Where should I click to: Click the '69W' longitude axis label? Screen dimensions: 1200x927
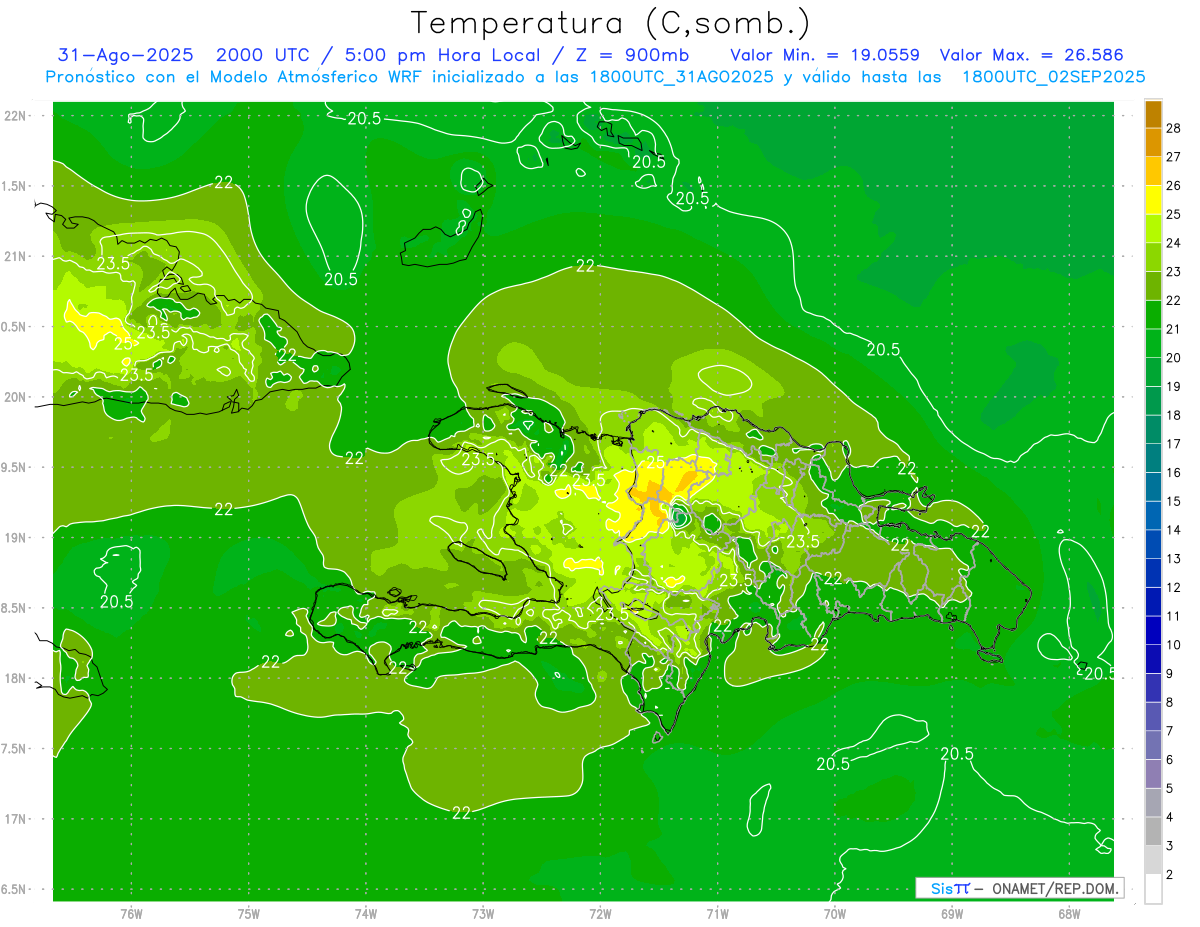[x=951, y=914]
